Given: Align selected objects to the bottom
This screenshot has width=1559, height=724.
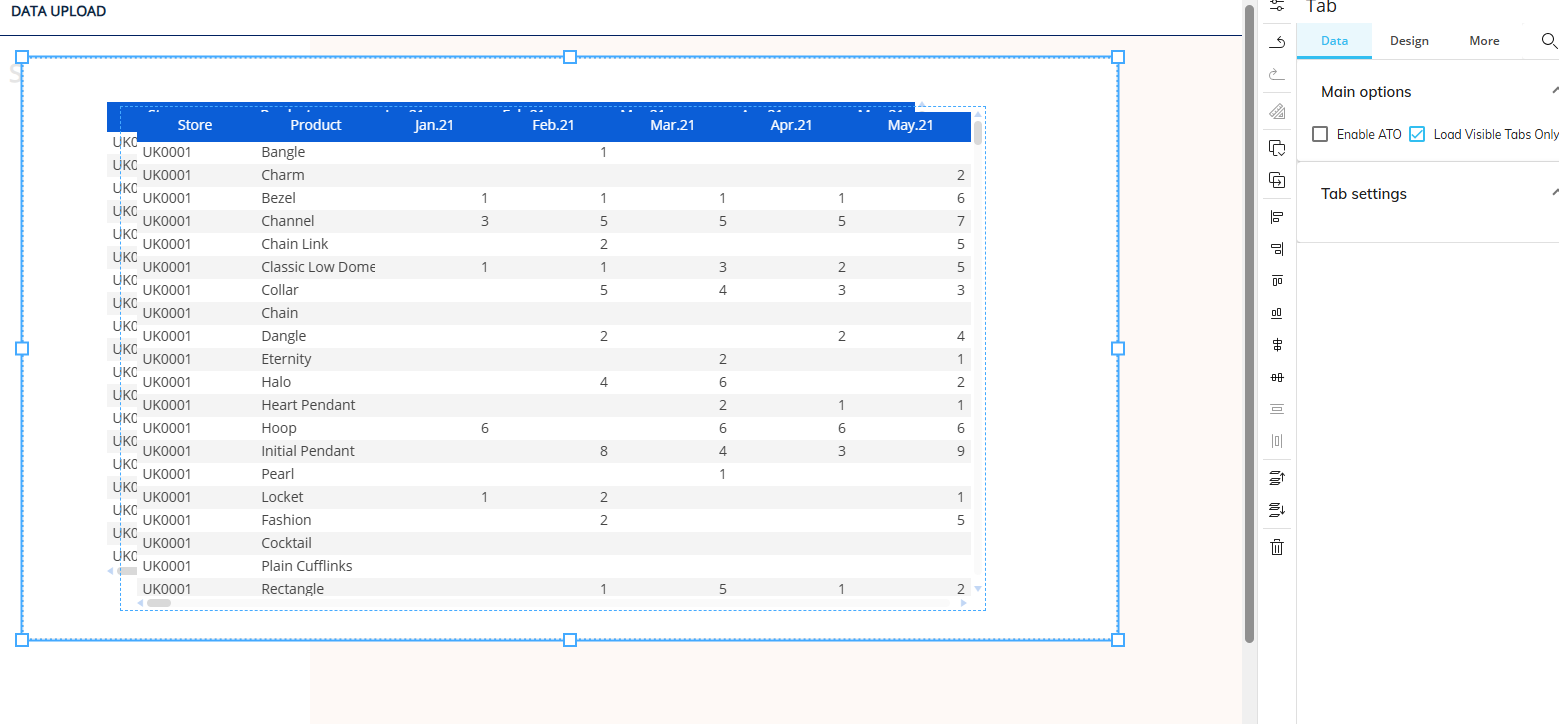Looking at the screenshot, I should click(x=1277, y=313).
